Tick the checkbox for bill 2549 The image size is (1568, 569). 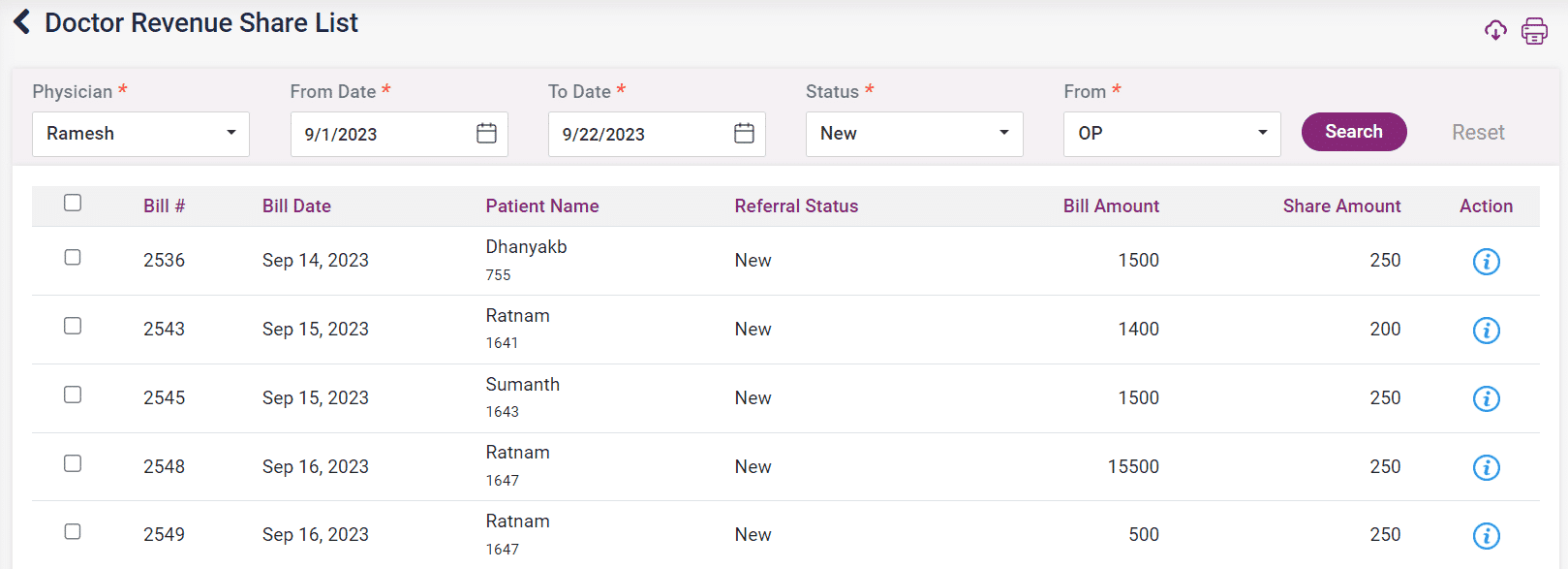click(73, 531)
